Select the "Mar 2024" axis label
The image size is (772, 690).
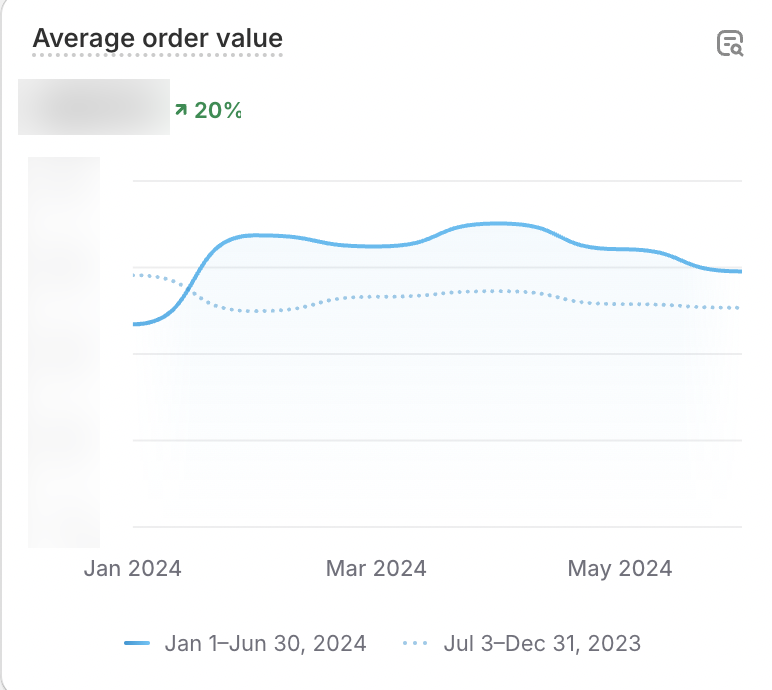pos(376,569)
